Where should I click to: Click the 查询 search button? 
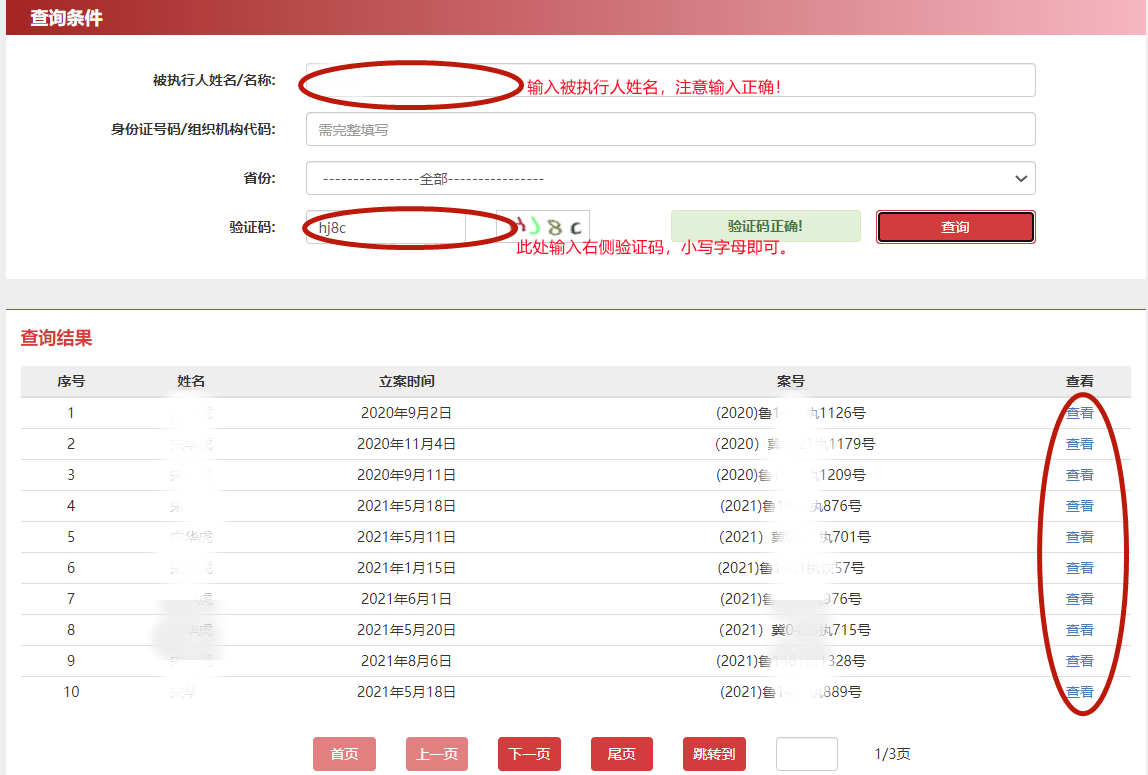(954, 227)
